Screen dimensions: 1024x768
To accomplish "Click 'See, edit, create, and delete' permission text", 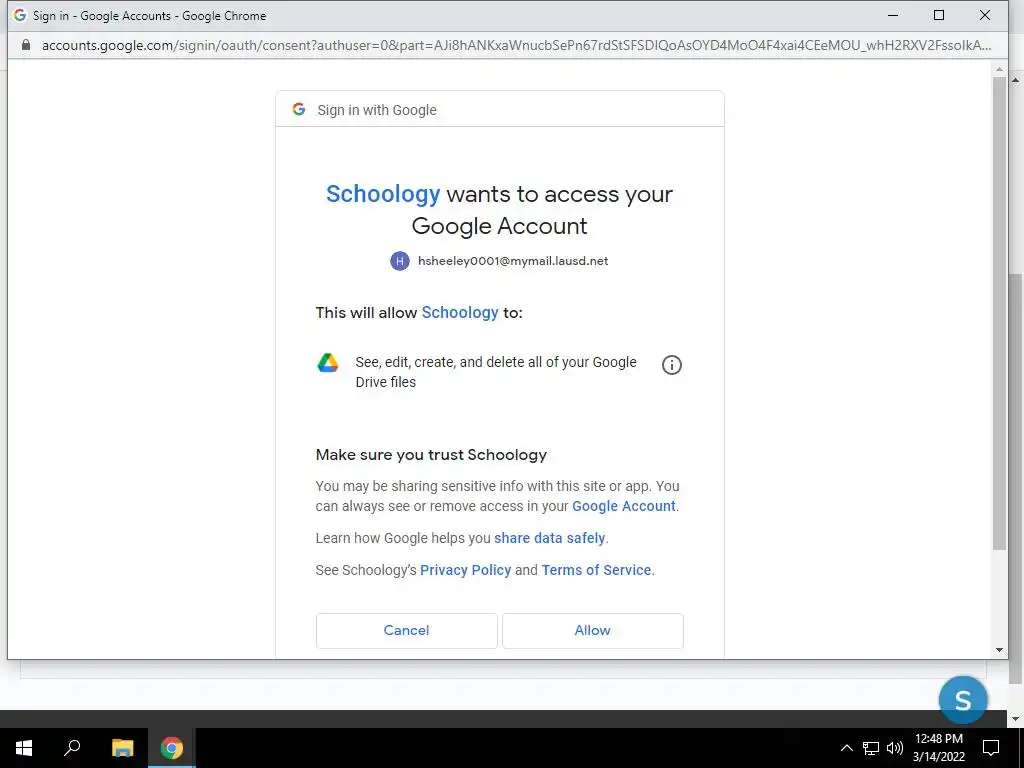I will (496, 372).
